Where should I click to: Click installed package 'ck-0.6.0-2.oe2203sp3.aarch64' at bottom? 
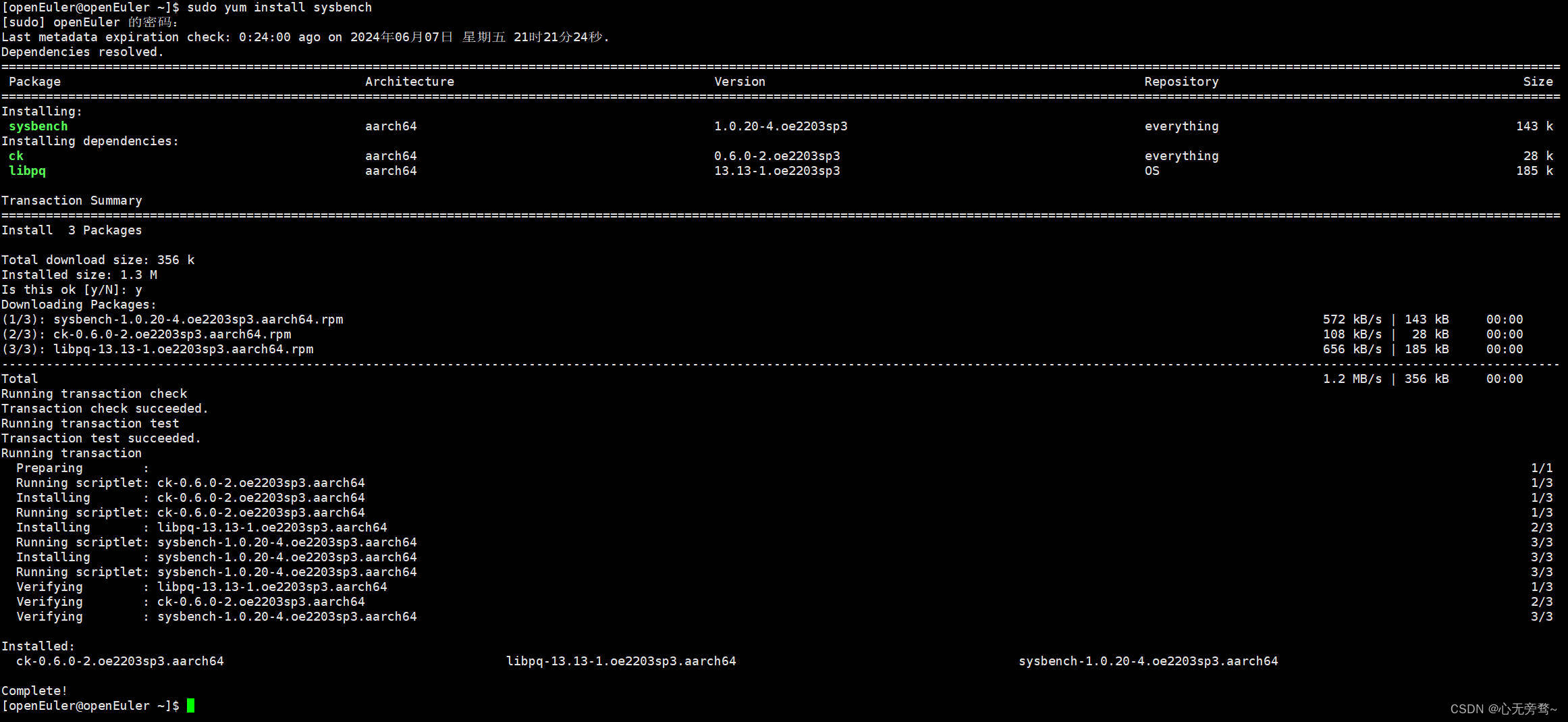coord(120,661)
